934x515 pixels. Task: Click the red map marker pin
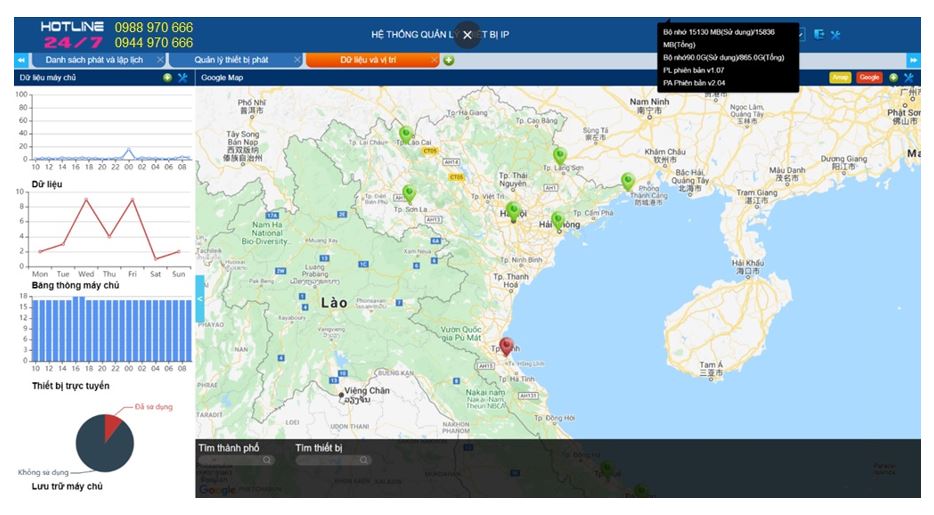(506, 346)
